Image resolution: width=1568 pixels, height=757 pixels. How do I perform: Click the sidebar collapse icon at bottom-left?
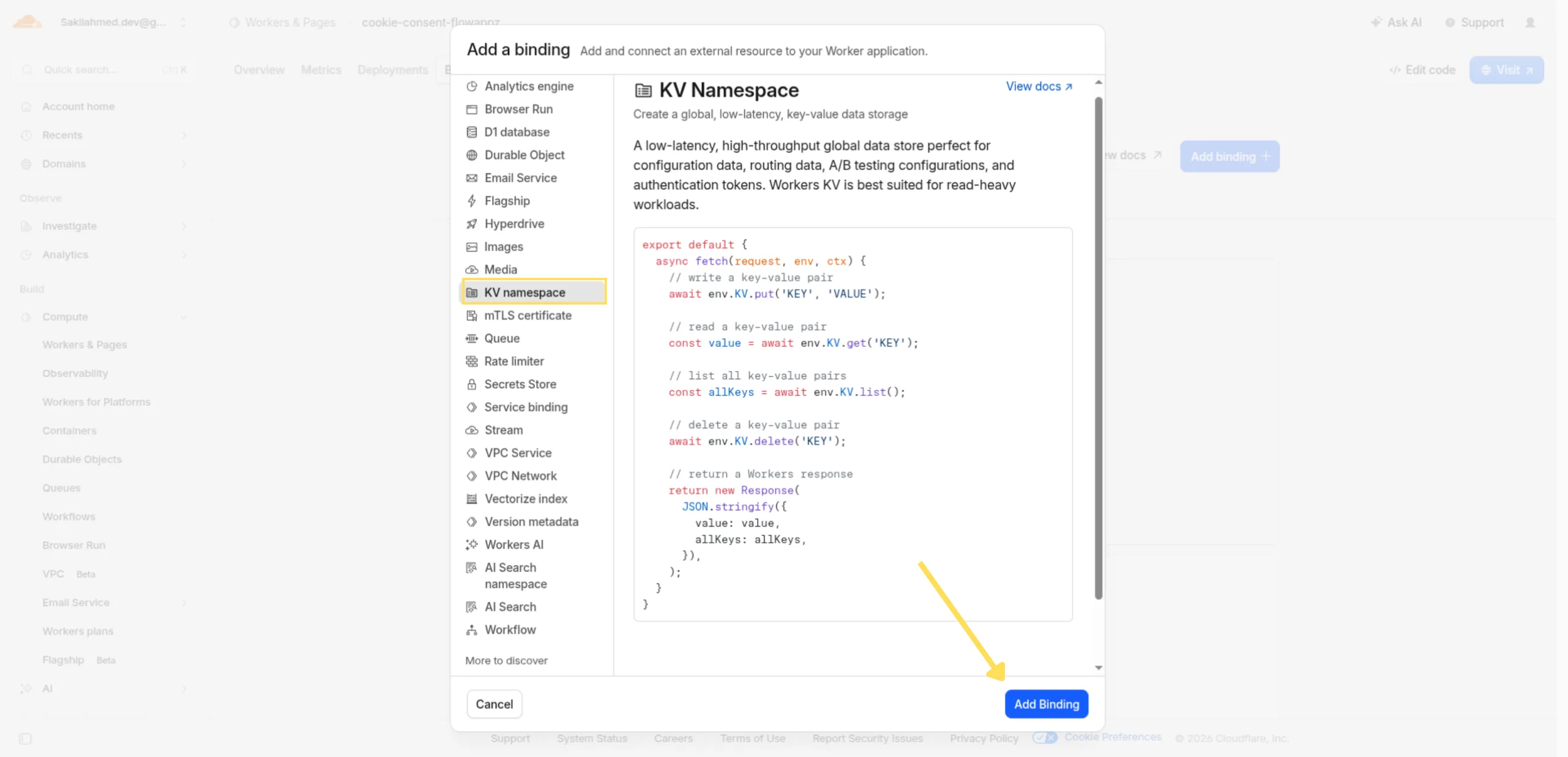25,739
